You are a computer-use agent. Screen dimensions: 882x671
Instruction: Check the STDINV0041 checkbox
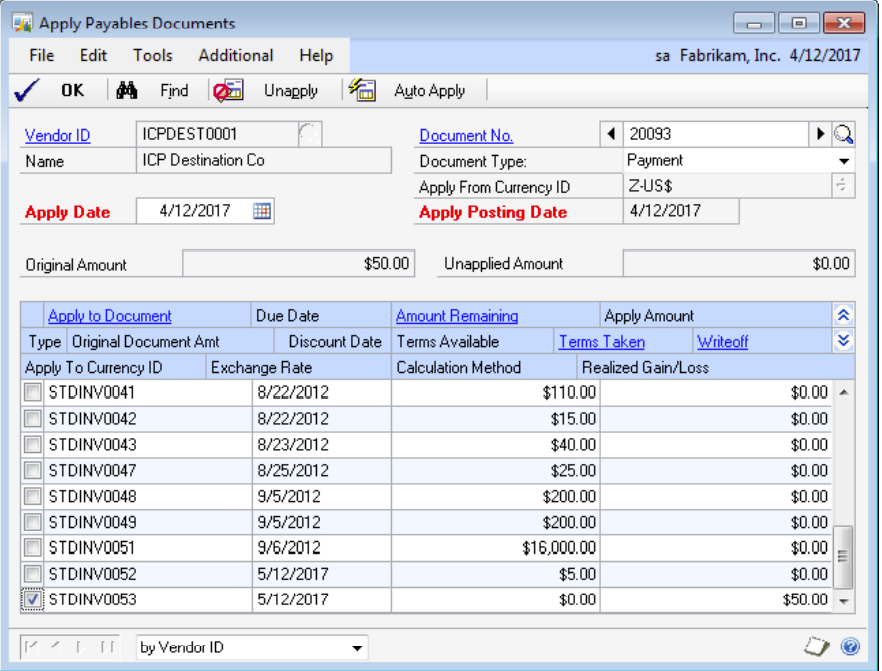click(x=33, y=392)
